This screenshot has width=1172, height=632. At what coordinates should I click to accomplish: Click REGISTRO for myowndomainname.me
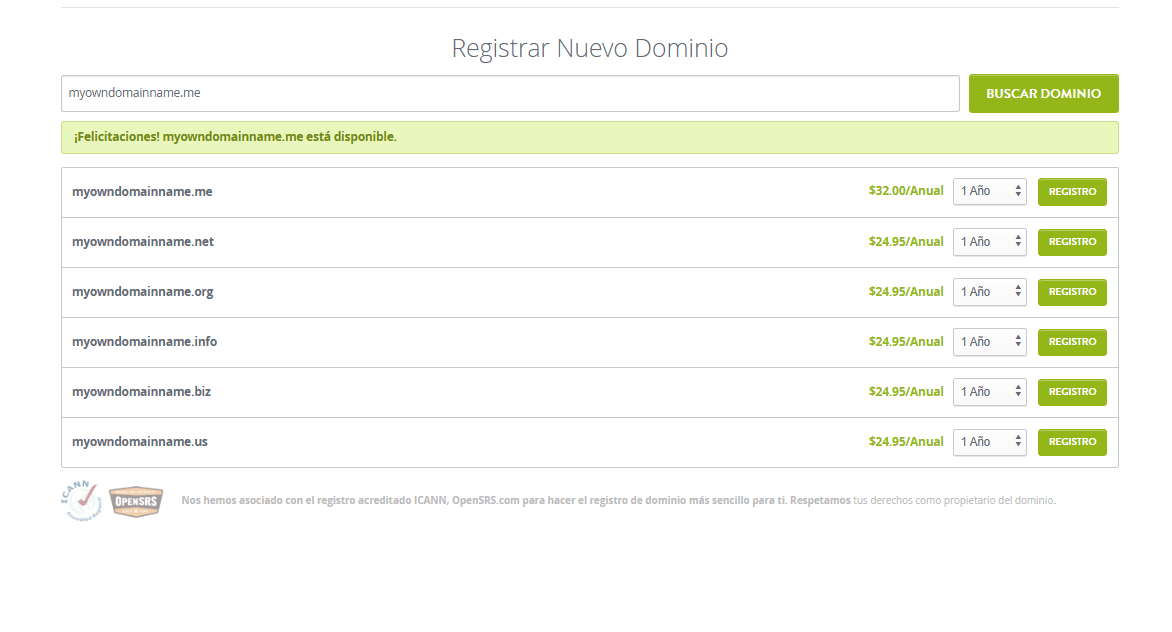tap(1072, 191)
